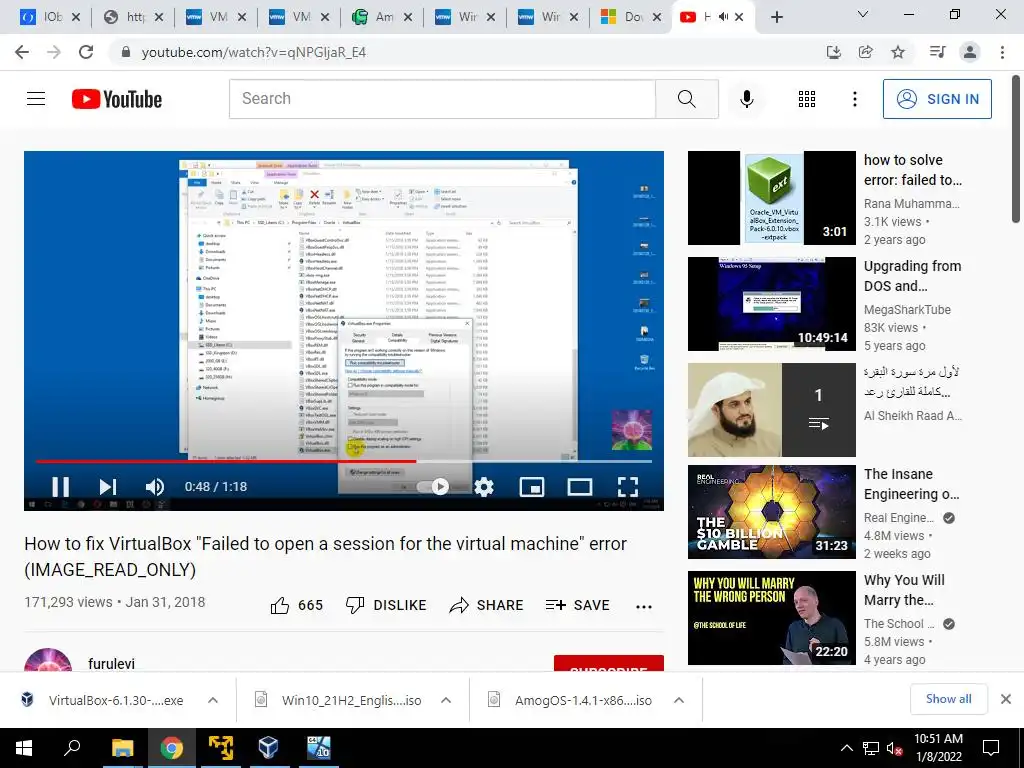Open Windows Start menu
The width and height of the screenshot is (1024, 768).
[24, 748]
